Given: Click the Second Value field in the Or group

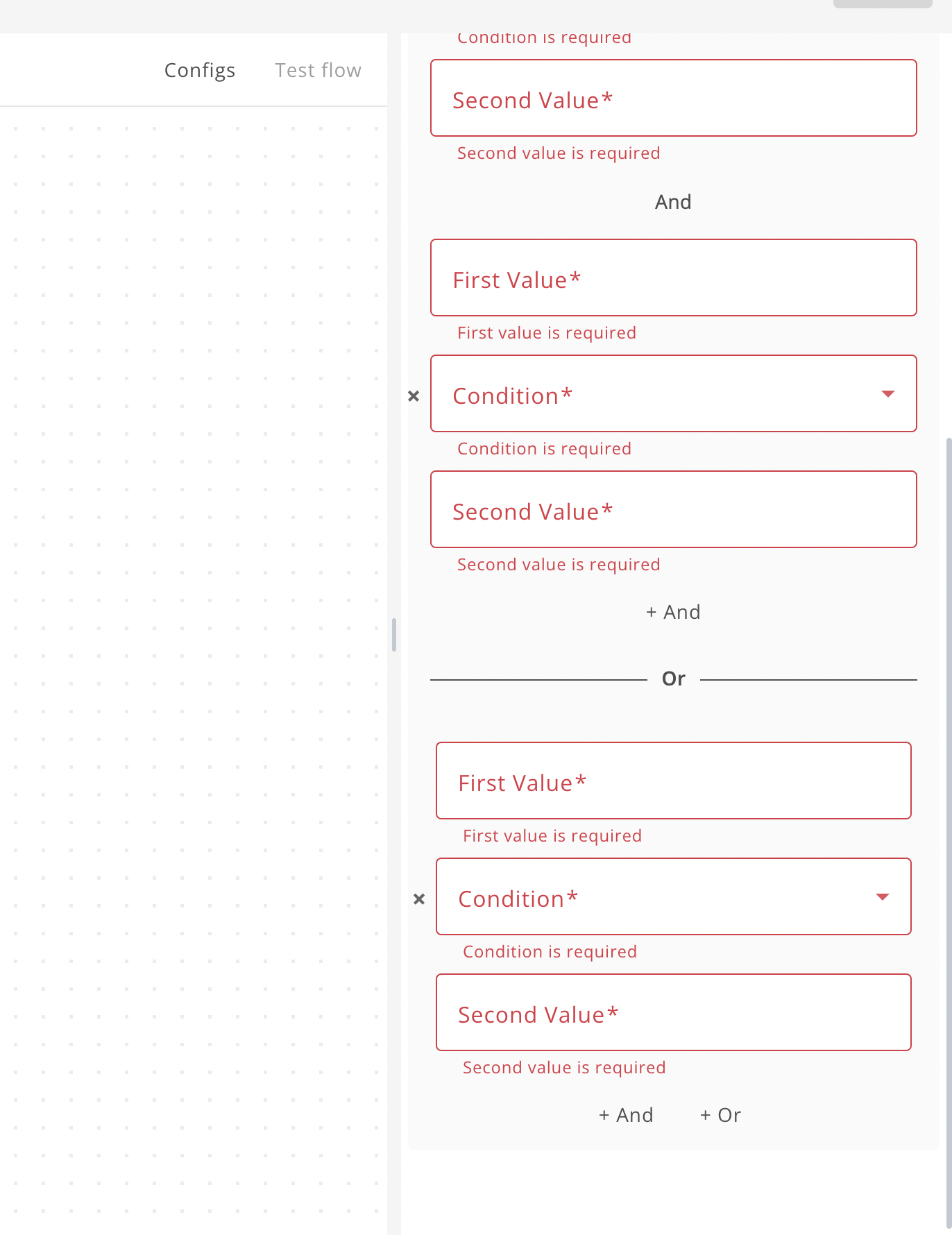Looking at the screenshot, I should (673, 1012).
